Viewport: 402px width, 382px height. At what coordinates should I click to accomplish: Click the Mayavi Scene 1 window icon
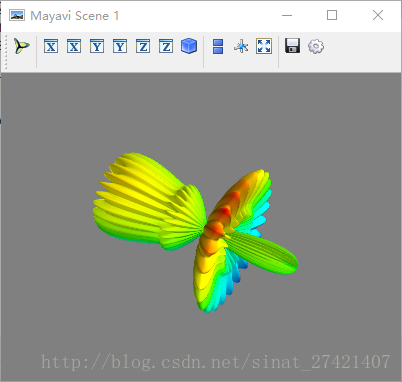coord(17,15)
